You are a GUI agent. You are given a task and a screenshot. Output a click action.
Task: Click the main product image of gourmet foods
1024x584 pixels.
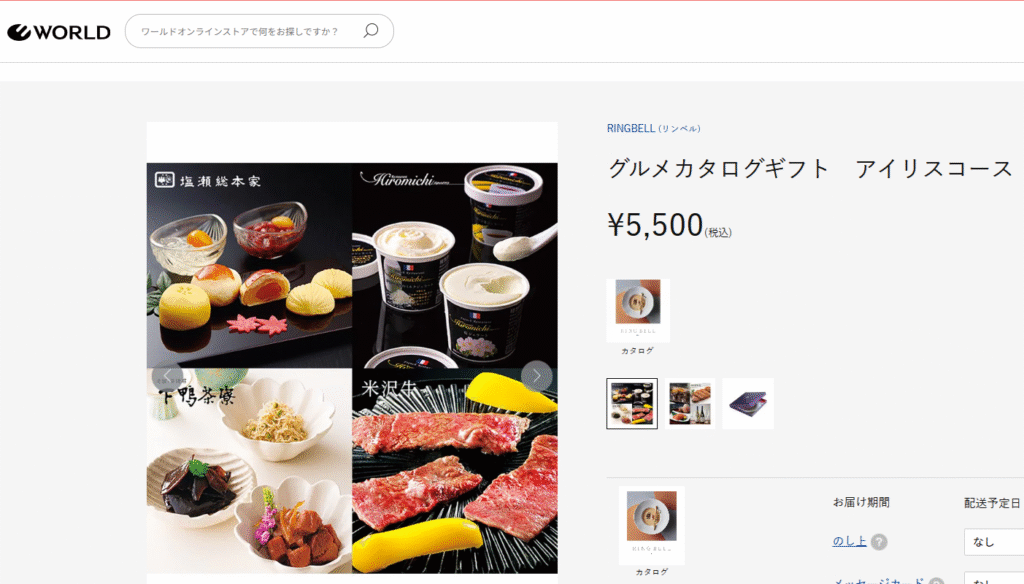click(x=352, y=368)
